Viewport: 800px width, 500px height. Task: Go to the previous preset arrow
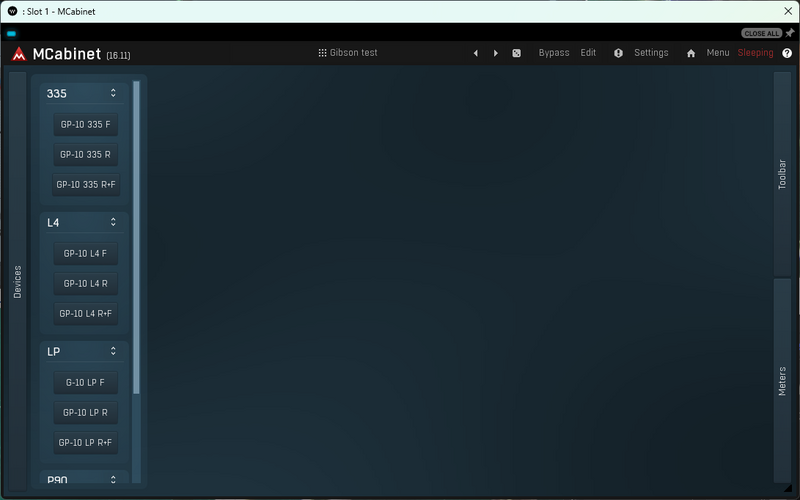tap(476, 53)
